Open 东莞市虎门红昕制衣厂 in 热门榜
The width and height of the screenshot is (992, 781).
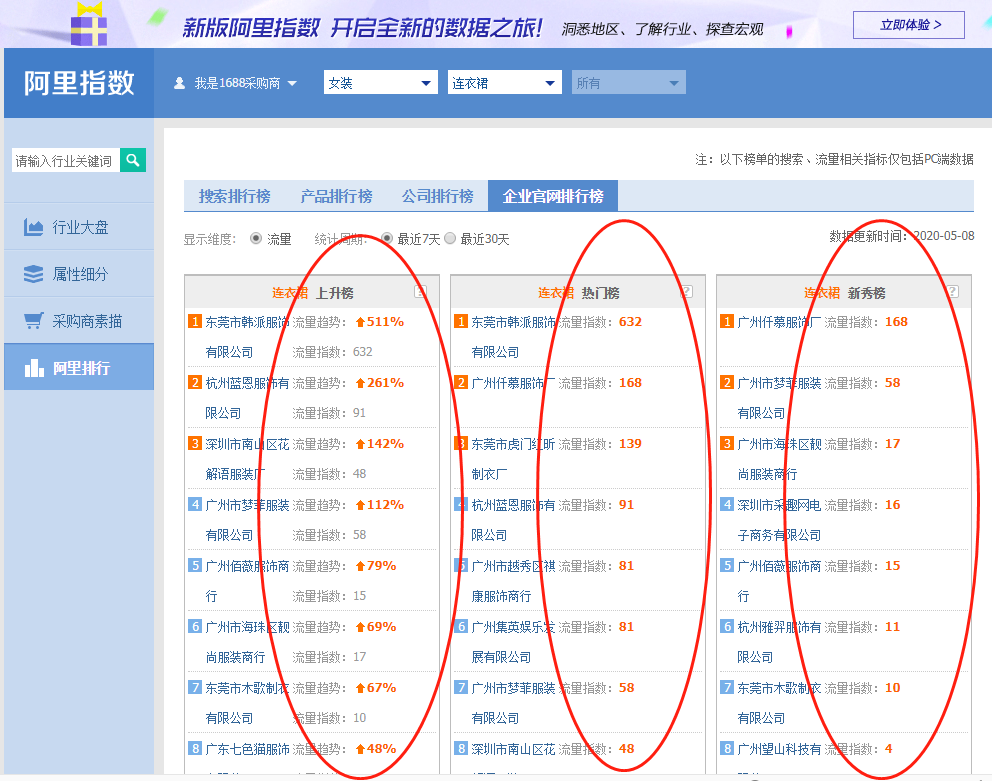click(513, 459)
